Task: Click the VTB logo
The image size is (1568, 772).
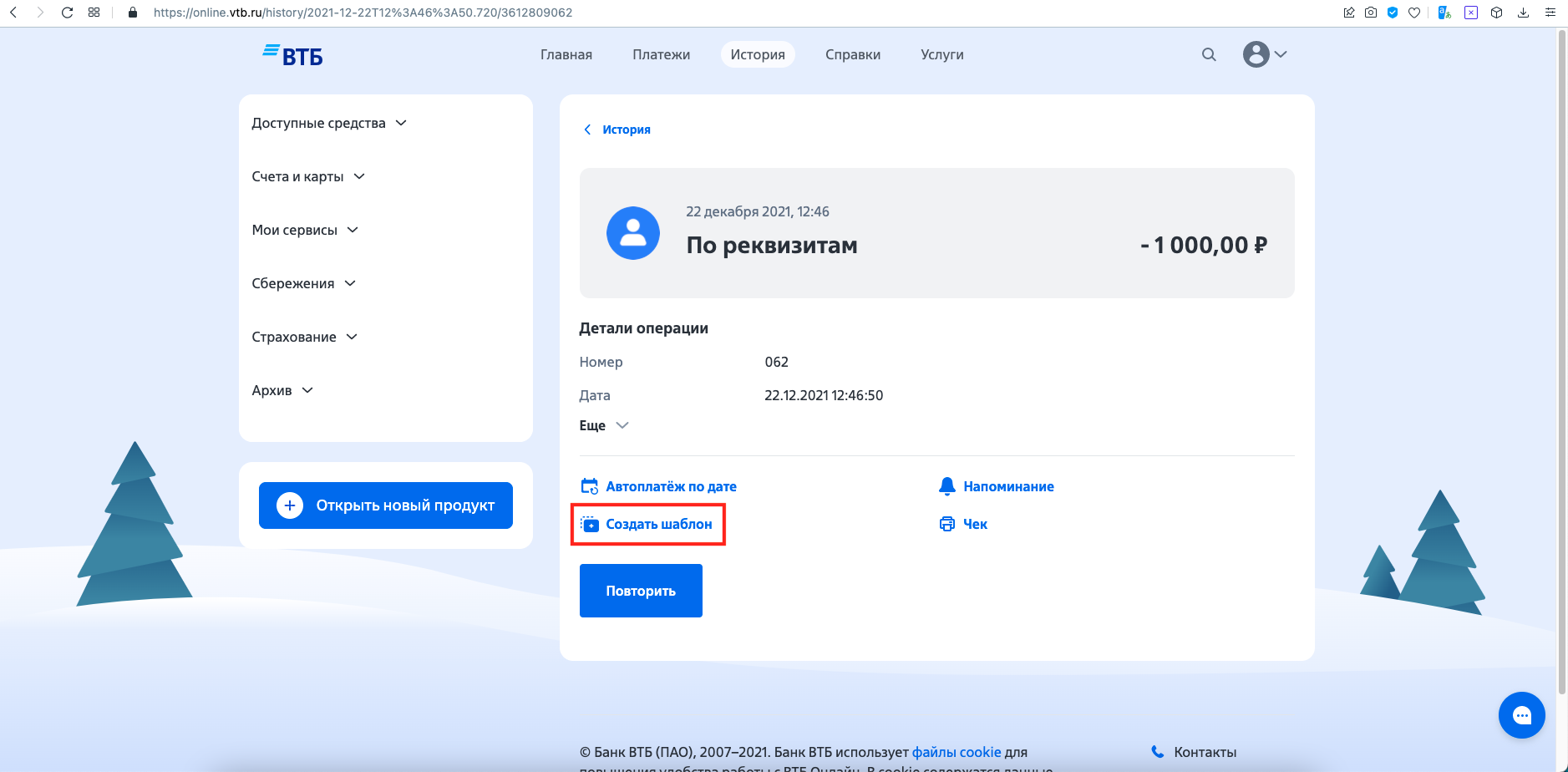Action: coord(292,55)
